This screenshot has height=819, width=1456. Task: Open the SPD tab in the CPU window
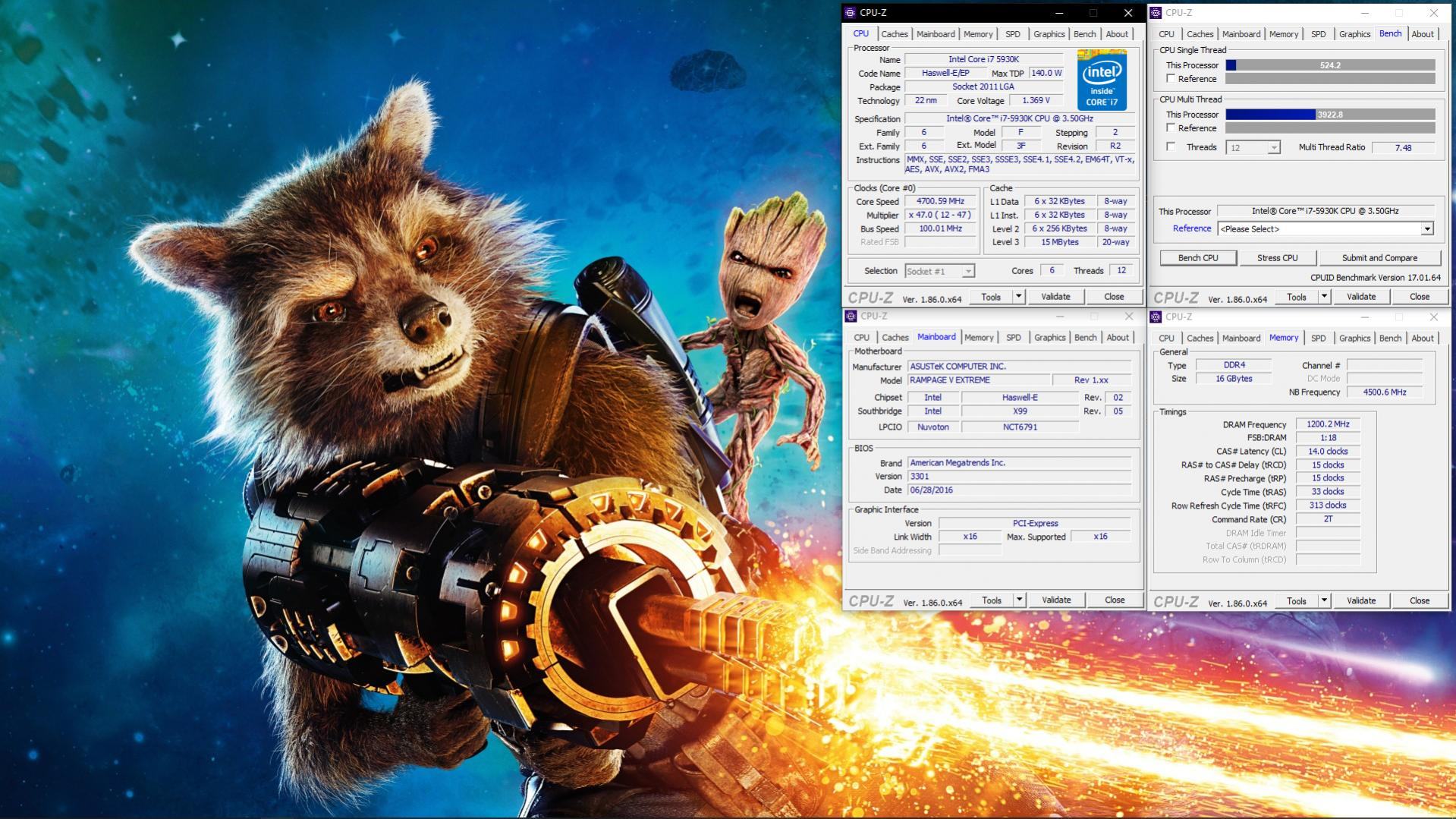click(1013, 34)
